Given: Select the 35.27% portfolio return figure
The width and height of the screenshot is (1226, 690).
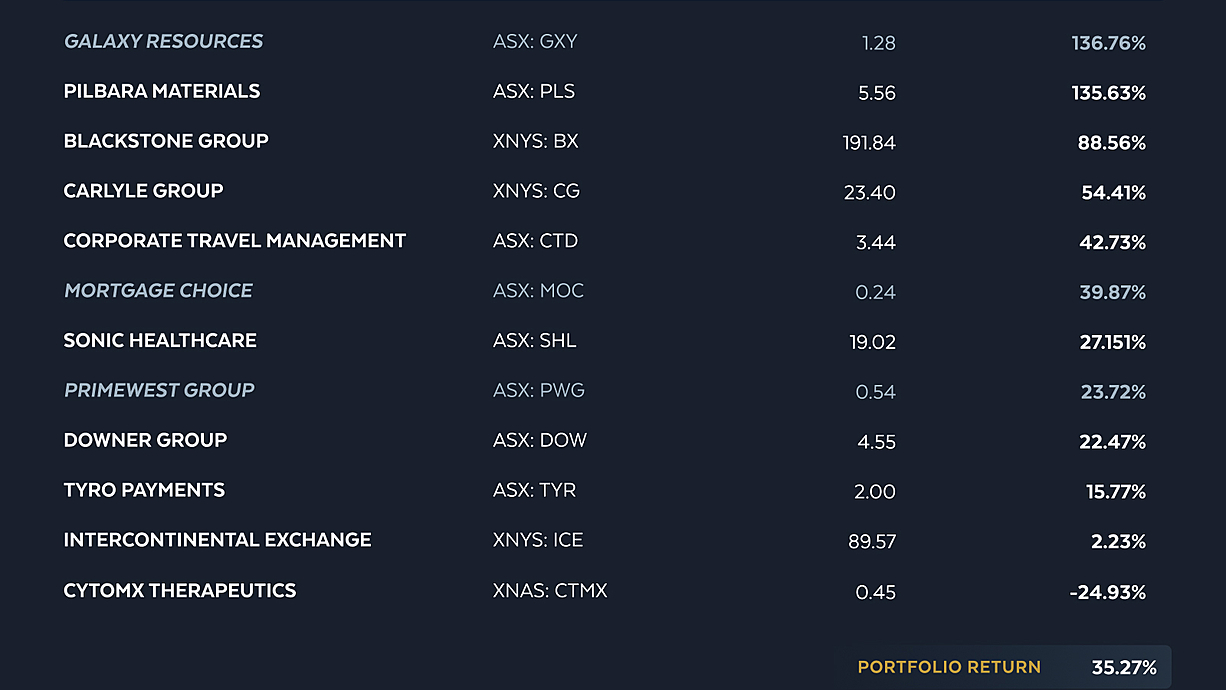Looking at the screenshot, I should coord(1124,667).
